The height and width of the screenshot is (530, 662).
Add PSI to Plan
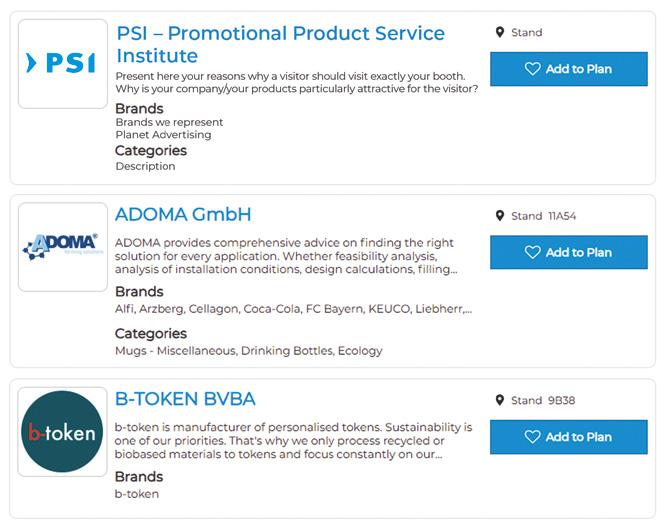[x=568, y=69]
